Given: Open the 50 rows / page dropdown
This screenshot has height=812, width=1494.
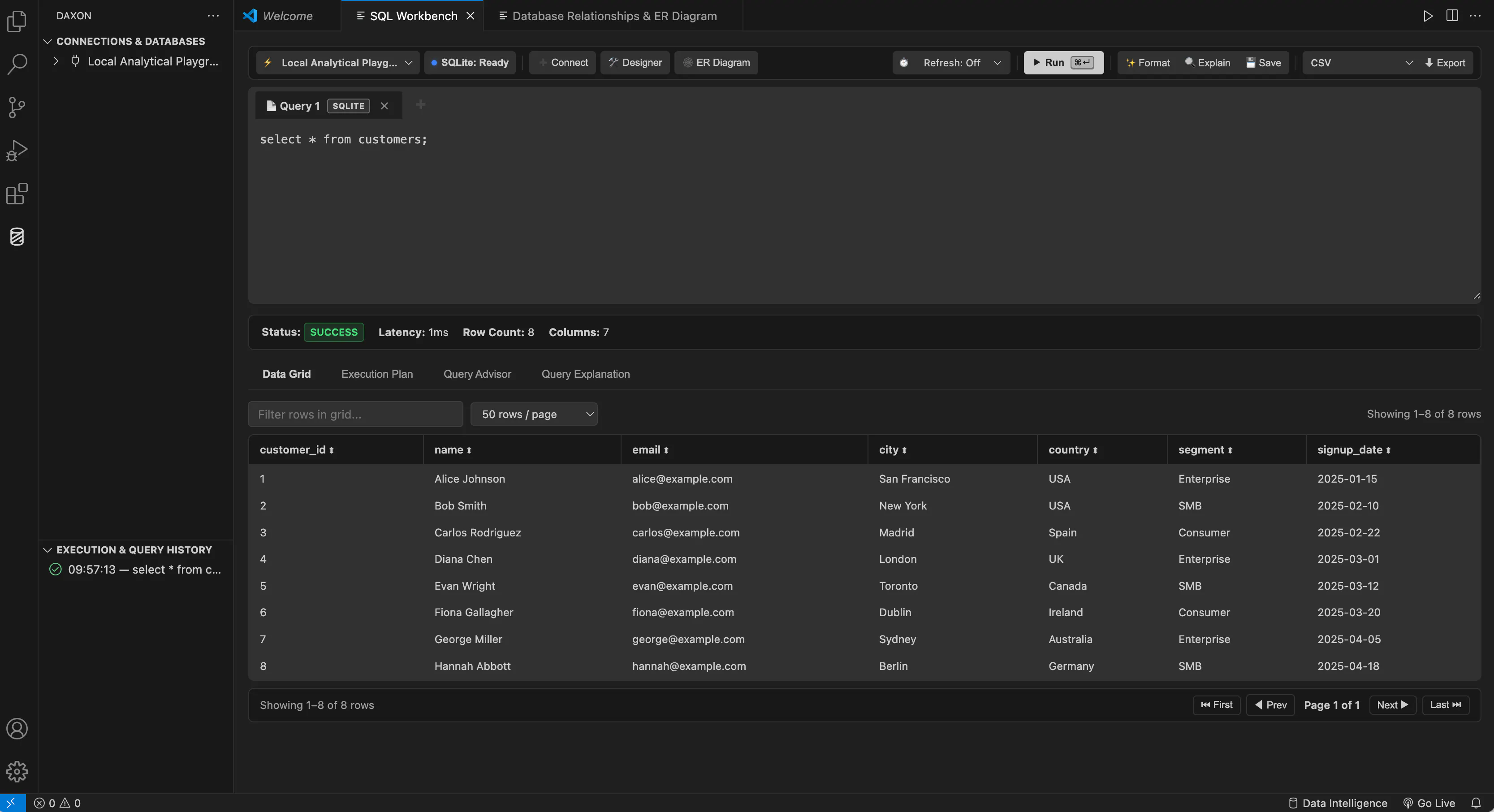Looking at the screenshot, I should (x=534, y=414).
